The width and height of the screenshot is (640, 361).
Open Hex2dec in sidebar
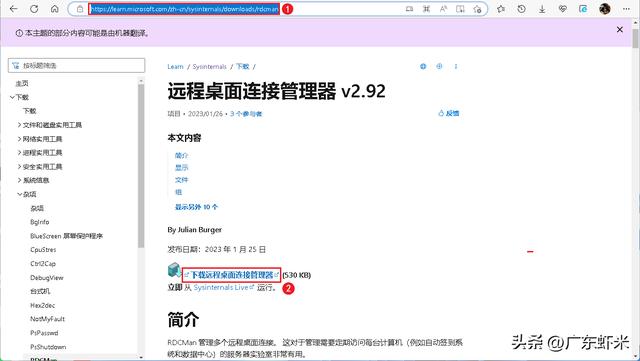pos(42,305)
